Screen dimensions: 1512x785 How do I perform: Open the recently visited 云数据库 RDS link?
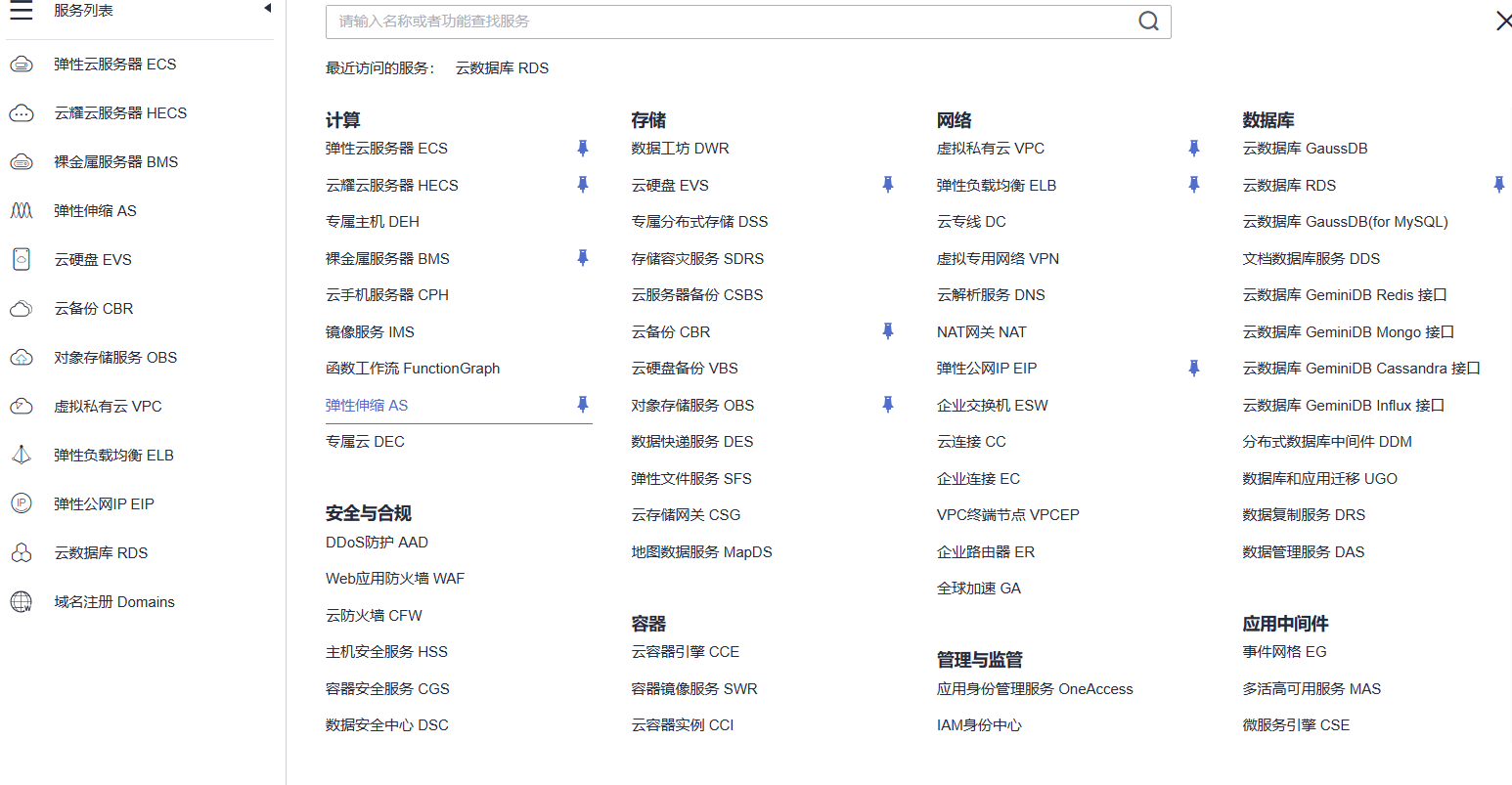[x=503, y=67]
